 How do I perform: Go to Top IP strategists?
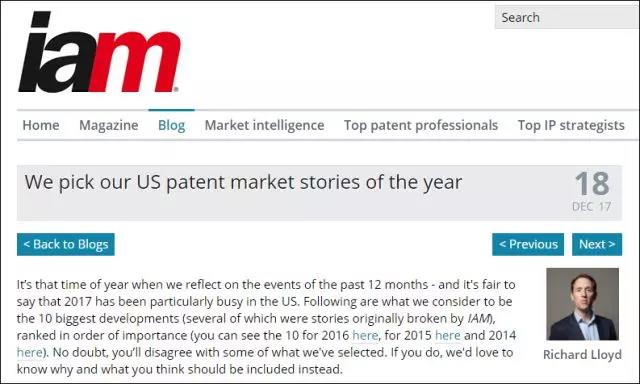571,125
